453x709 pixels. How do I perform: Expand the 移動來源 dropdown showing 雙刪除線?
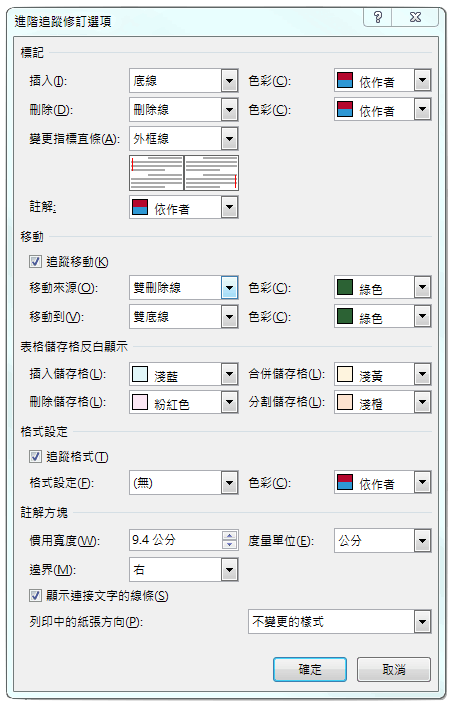point(184,287)
